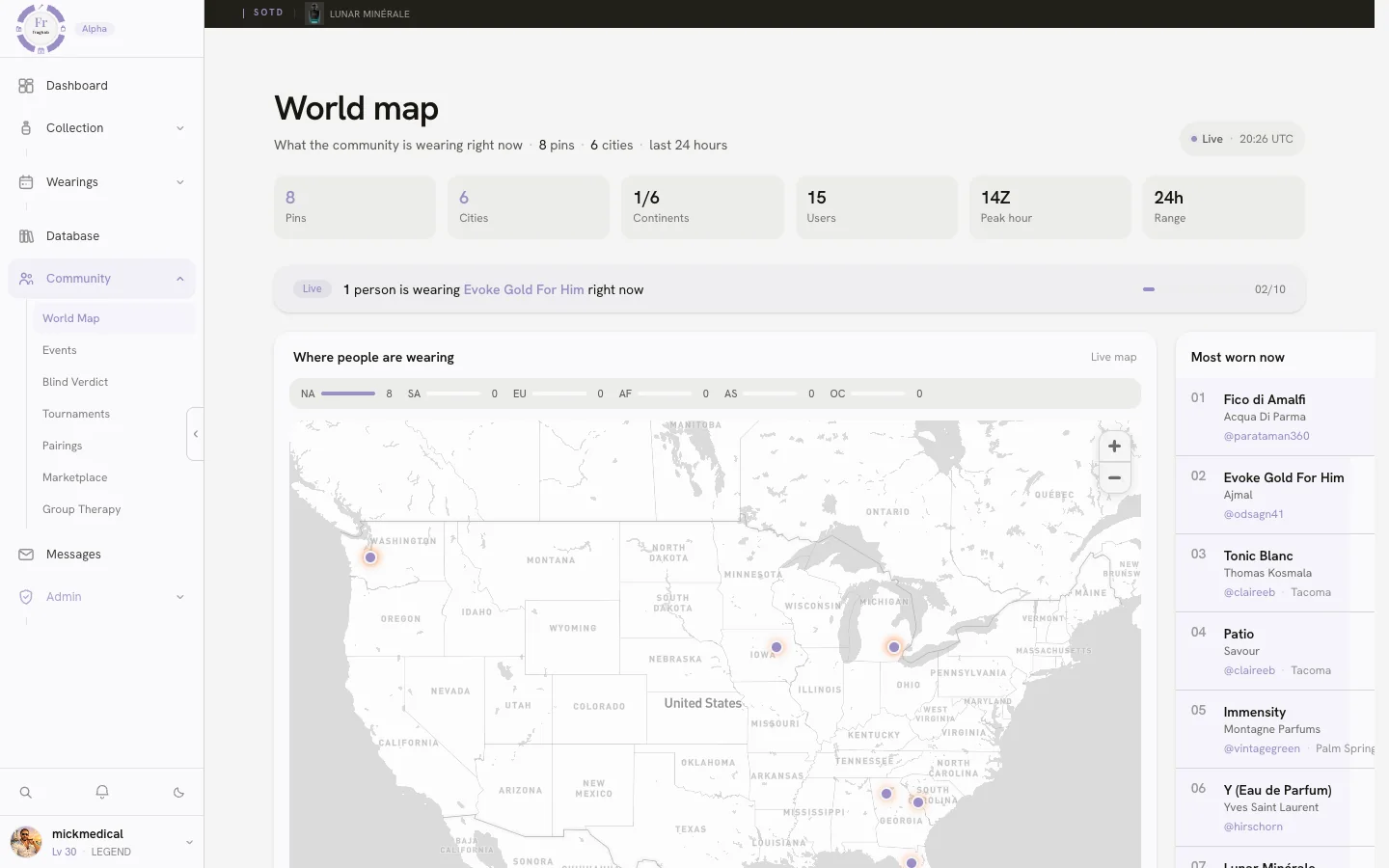
Task: Collapse the sidebar with arrow handle
Action: tap(195, 434)
